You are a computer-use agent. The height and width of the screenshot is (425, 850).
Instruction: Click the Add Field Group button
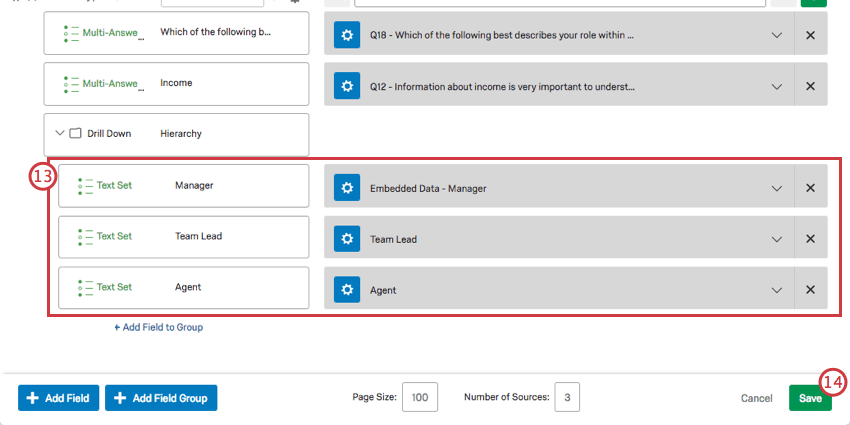point(161,398)
